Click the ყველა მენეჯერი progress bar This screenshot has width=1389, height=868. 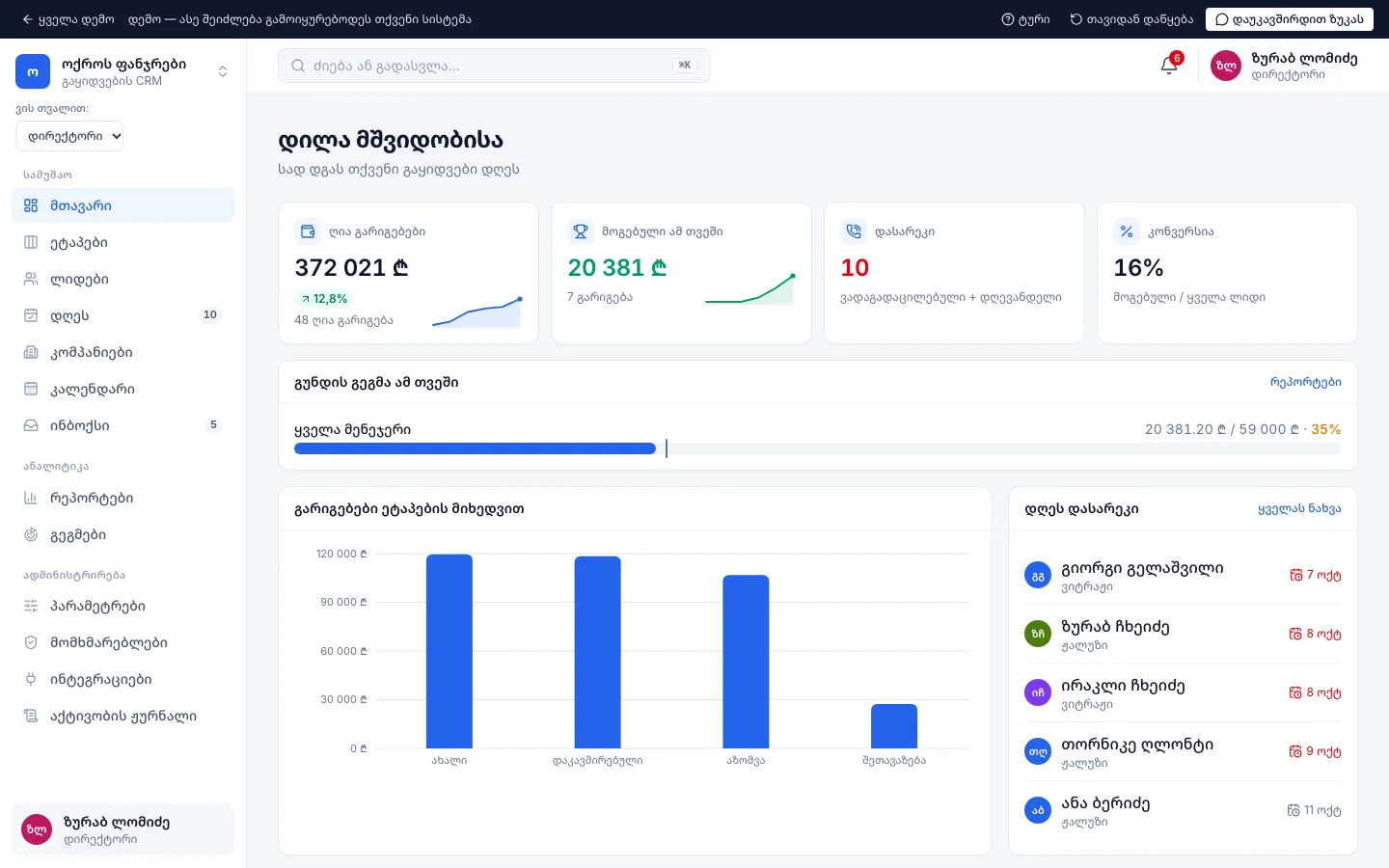[x=817, y=448]
